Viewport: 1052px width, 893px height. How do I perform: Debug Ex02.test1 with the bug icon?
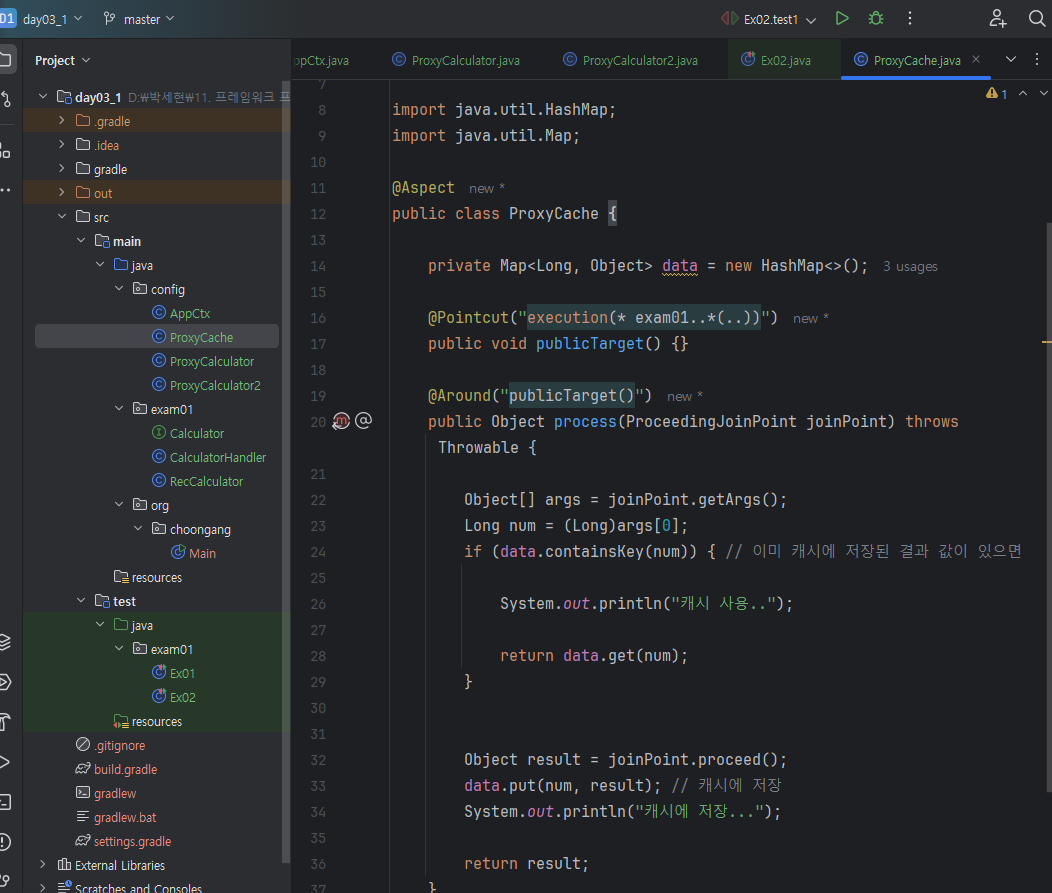coord(876,19)
